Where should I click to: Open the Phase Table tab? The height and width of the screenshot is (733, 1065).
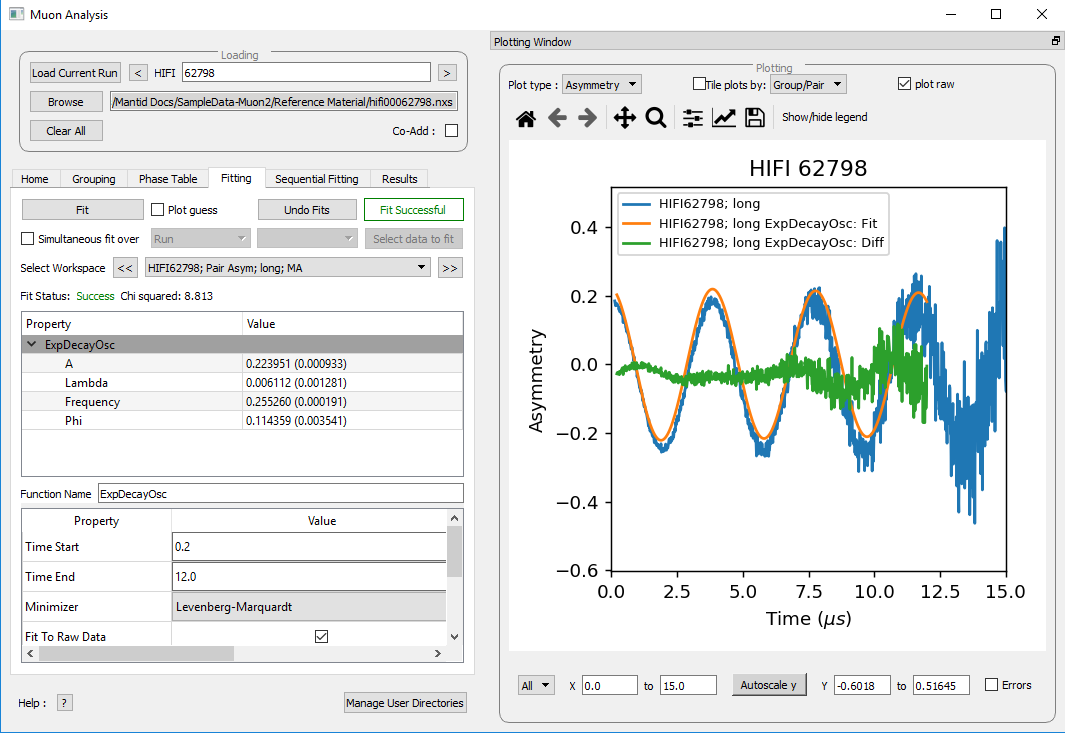168,179
